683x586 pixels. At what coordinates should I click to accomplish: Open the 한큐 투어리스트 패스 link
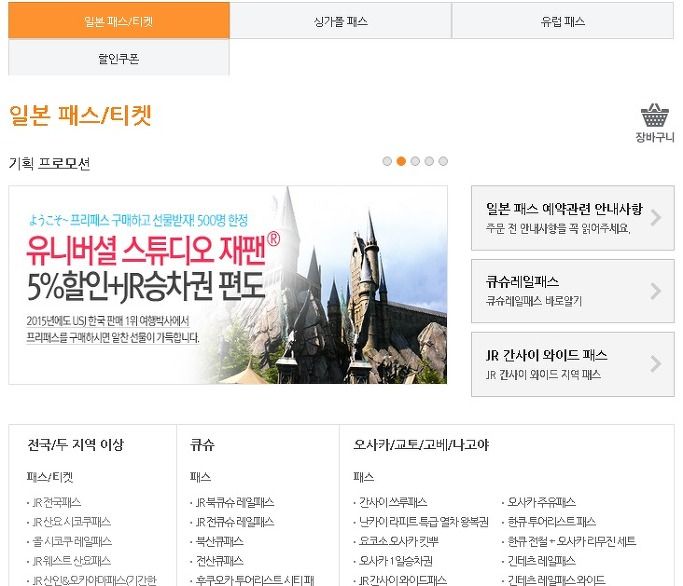click(551, 522)
